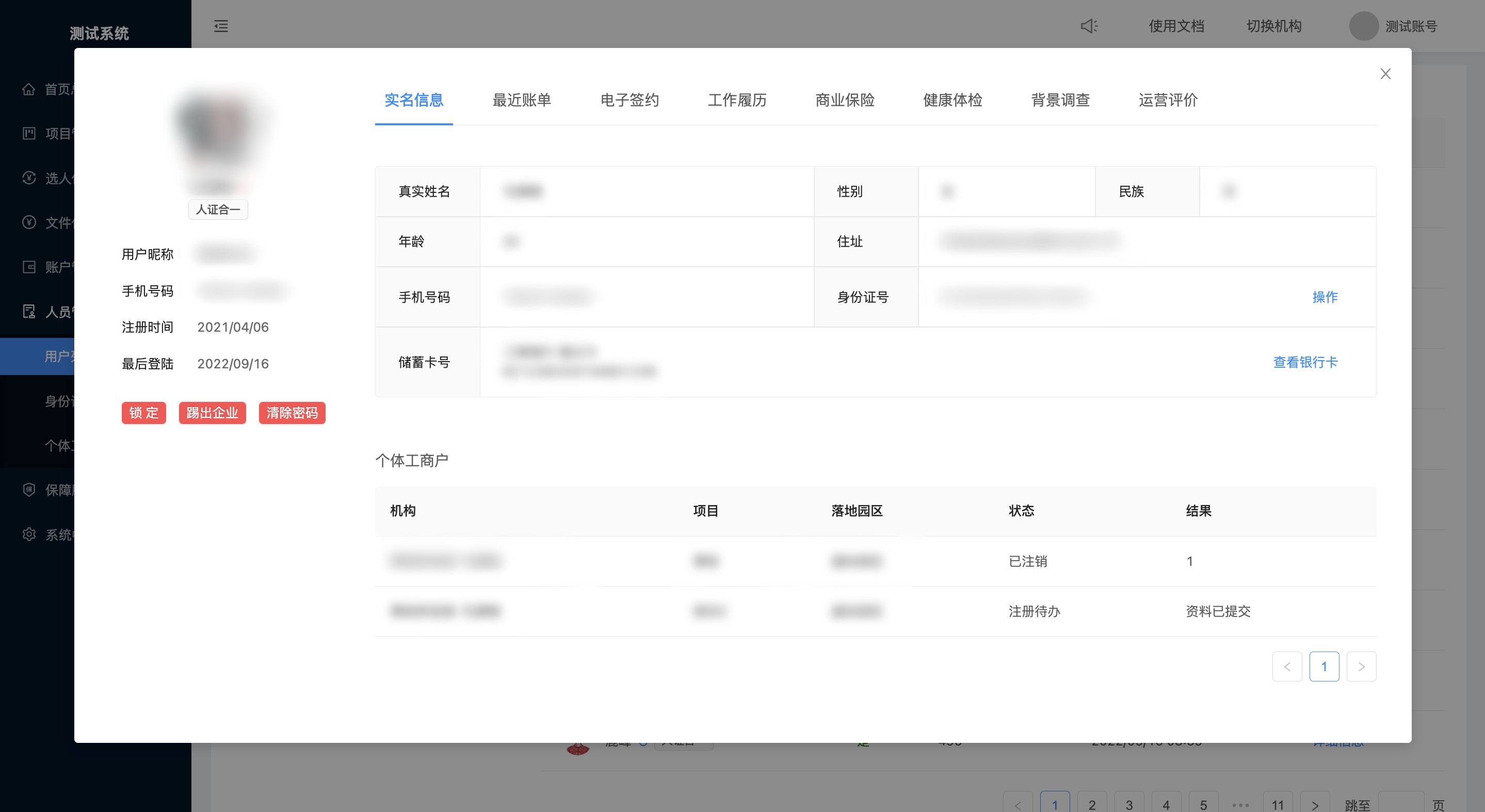Switch to the 最近账单 tab
The width and height of the screenshot is (1485, 812).
click(522, 100)
